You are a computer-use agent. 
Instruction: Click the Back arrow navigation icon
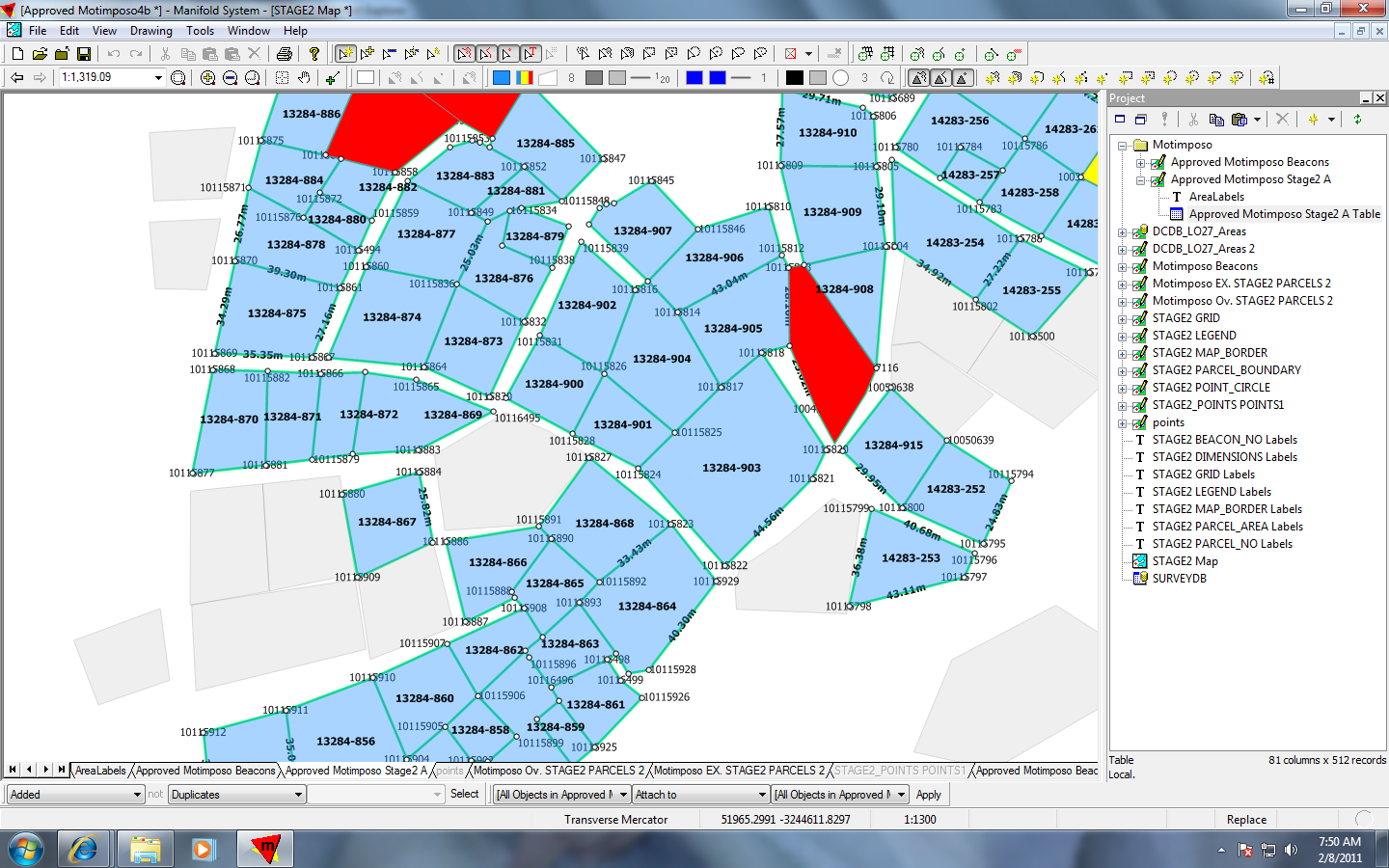coord(16,78)
